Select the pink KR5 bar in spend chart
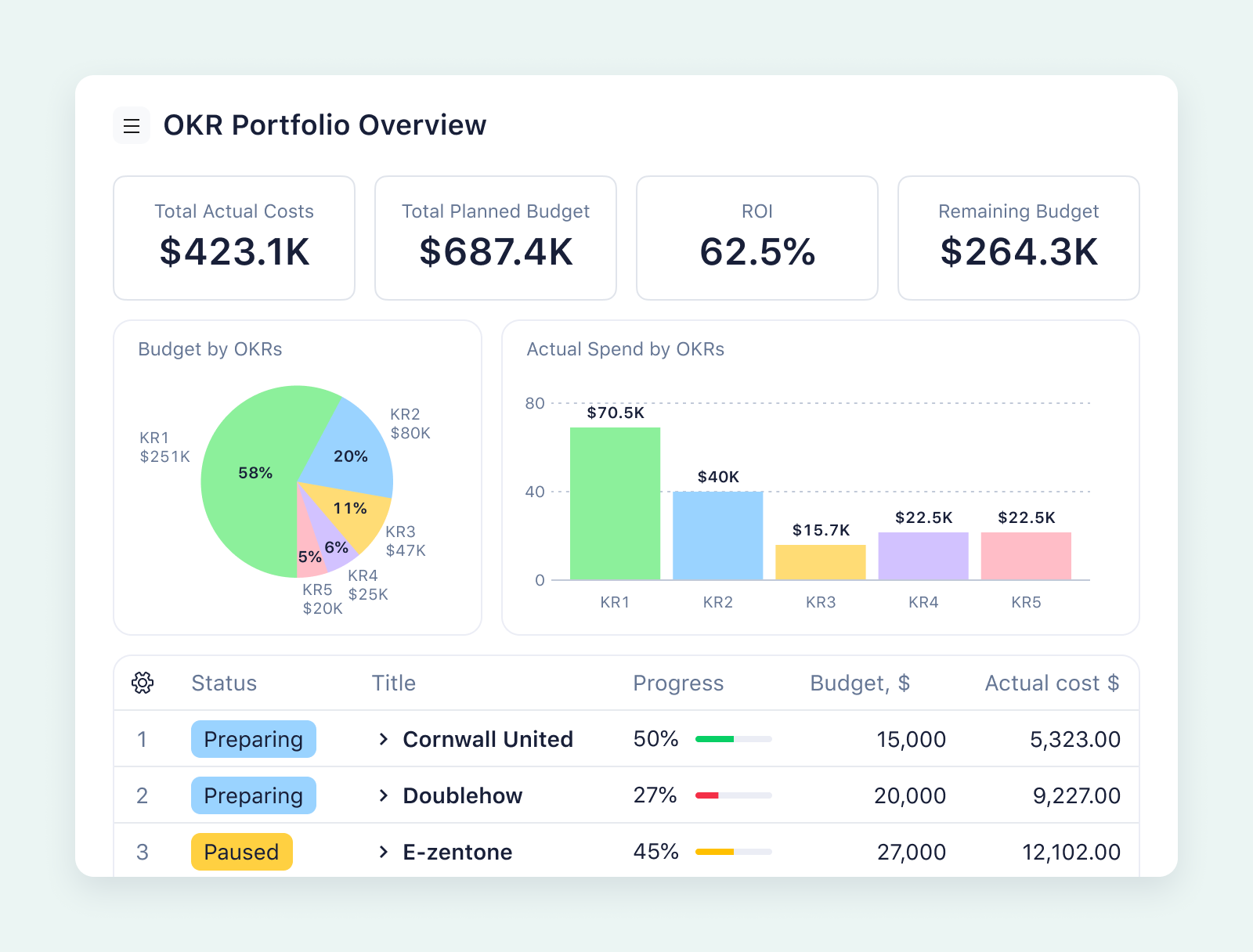This screenshot has width=1253, height=952. [x=1026, y=556]
